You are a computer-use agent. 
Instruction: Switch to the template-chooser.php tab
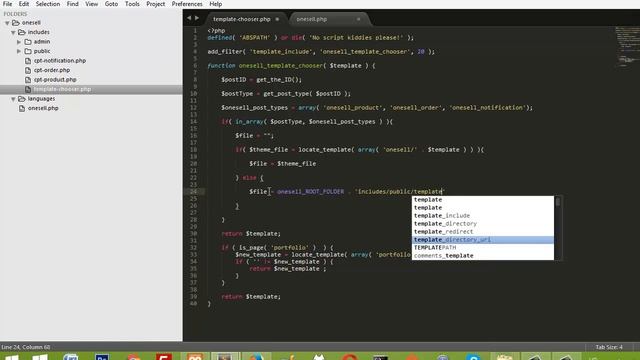pyautogui.click(x=242, y=19)
